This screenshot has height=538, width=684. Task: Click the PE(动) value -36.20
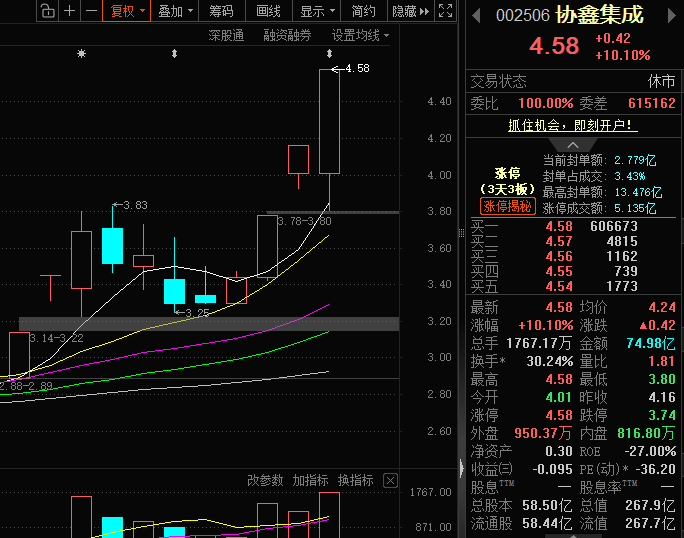(655, 469)
